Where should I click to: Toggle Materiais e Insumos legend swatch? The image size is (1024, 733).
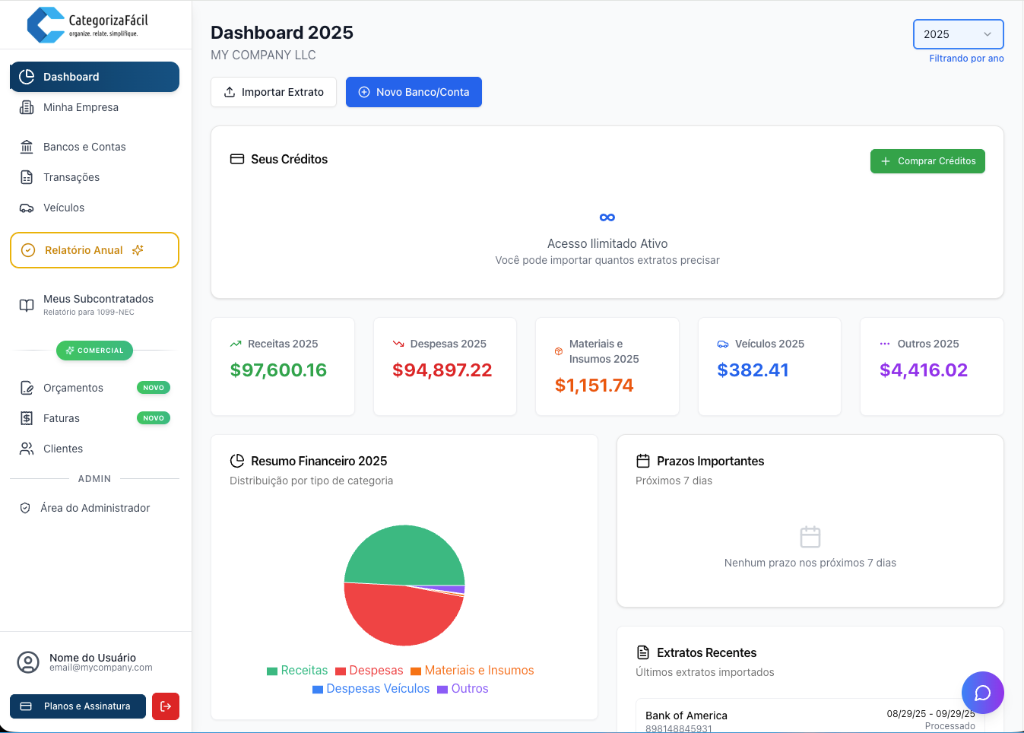tap(416, 671)
